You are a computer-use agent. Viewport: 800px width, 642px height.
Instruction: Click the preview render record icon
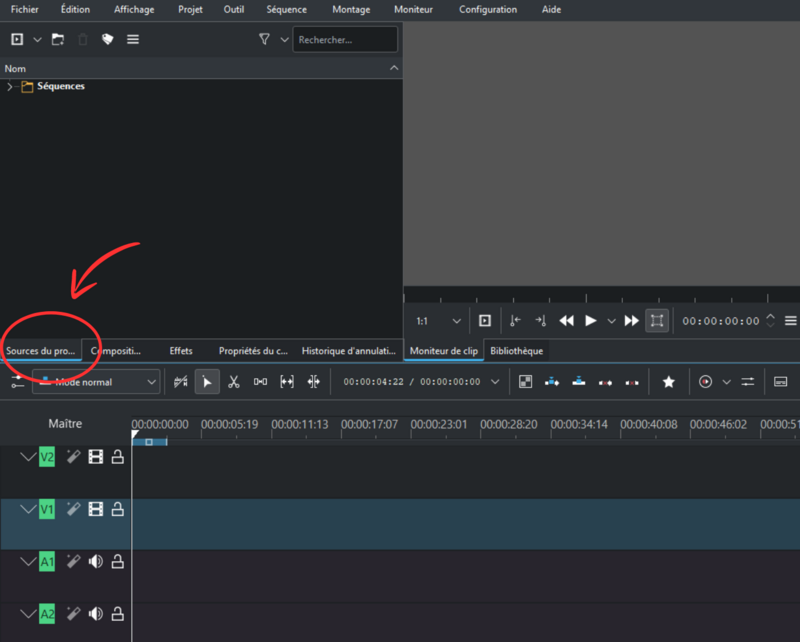(x=705, y=382)
